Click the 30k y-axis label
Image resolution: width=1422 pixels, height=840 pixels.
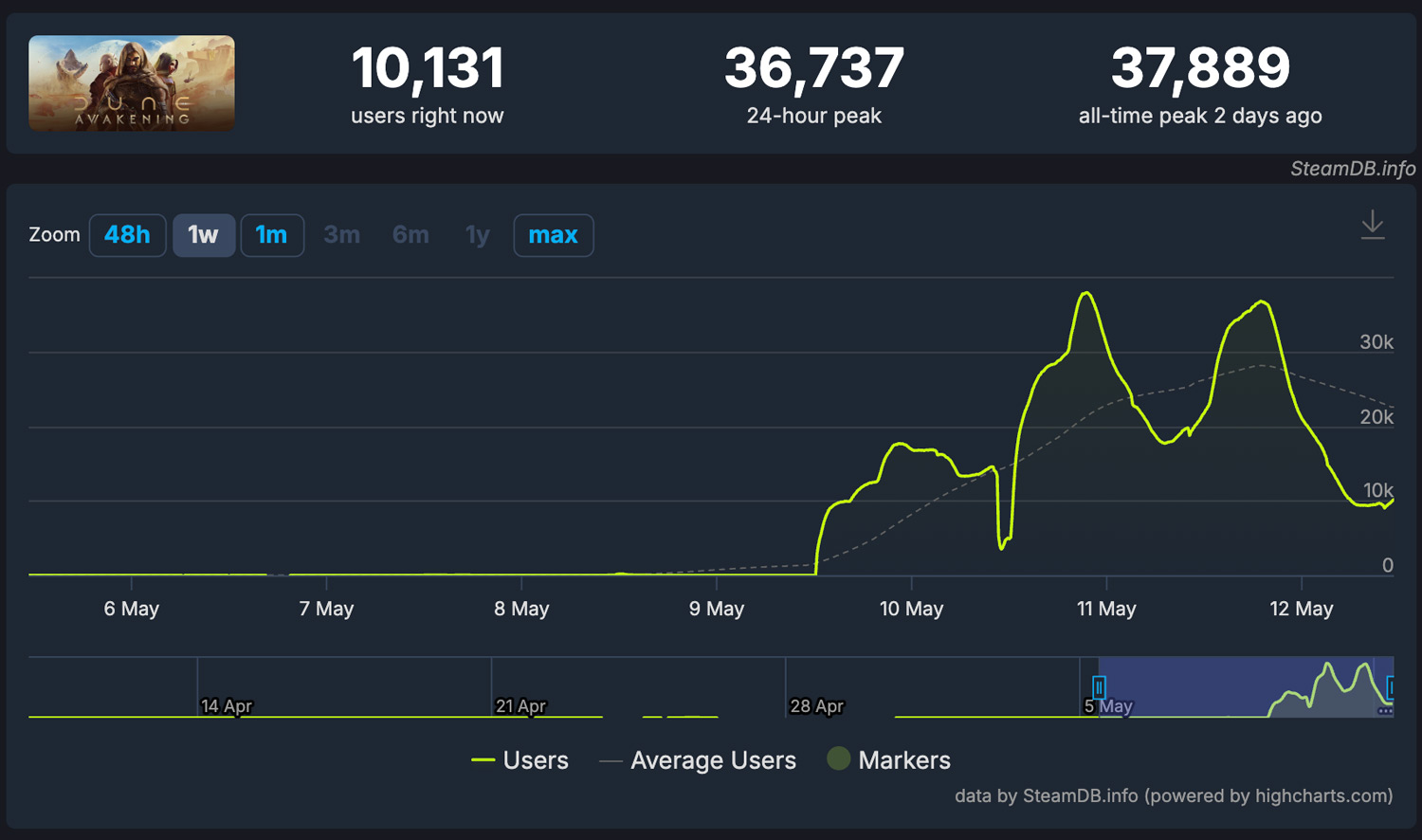click(x=1376, y=342)
